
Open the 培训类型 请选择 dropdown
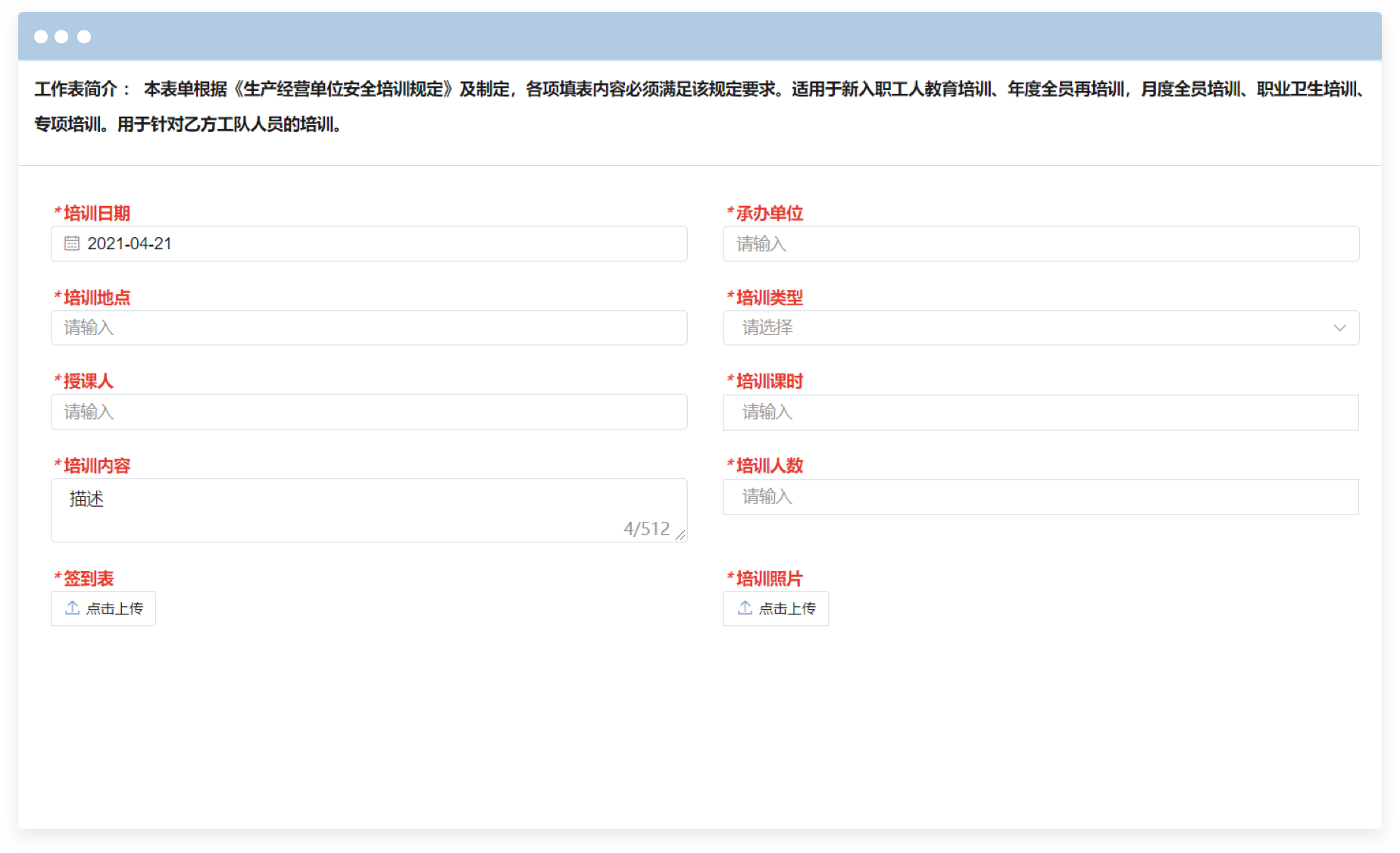1030,328
